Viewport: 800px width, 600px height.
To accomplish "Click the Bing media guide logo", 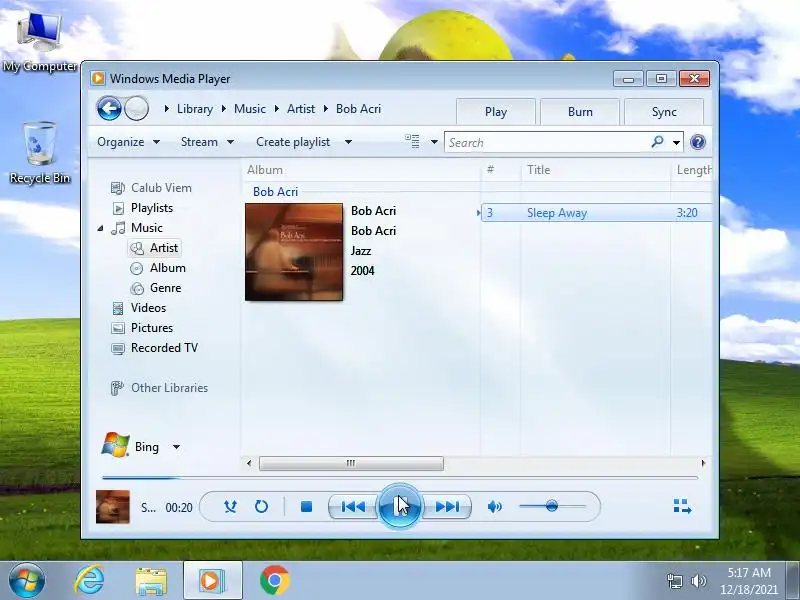I will (115, 445).
